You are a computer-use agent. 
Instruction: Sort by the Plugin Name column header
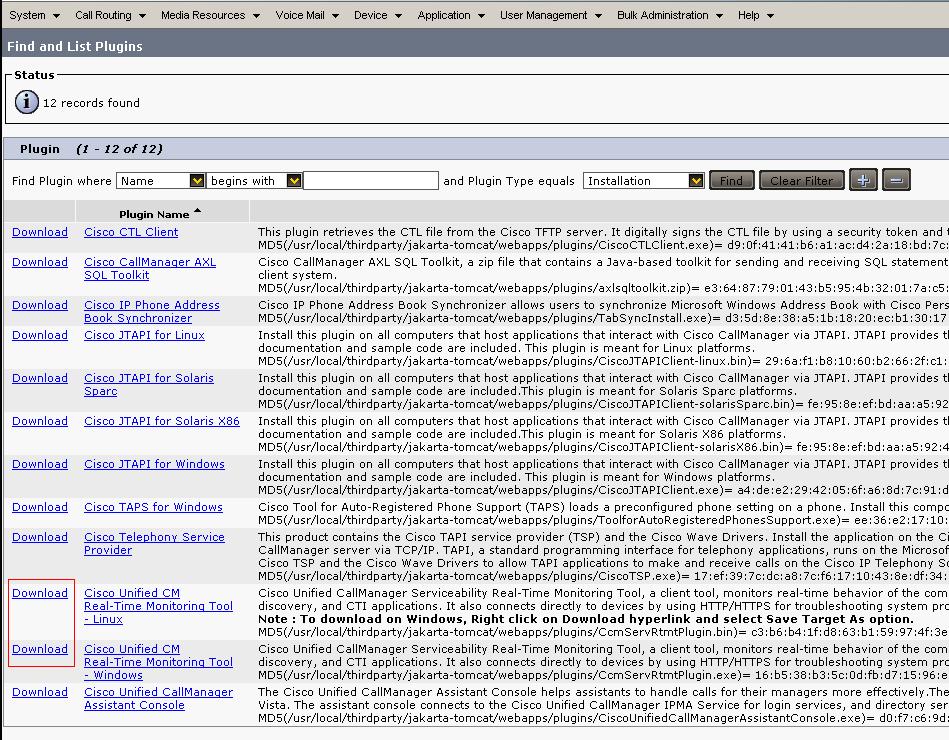click(154, 214)
